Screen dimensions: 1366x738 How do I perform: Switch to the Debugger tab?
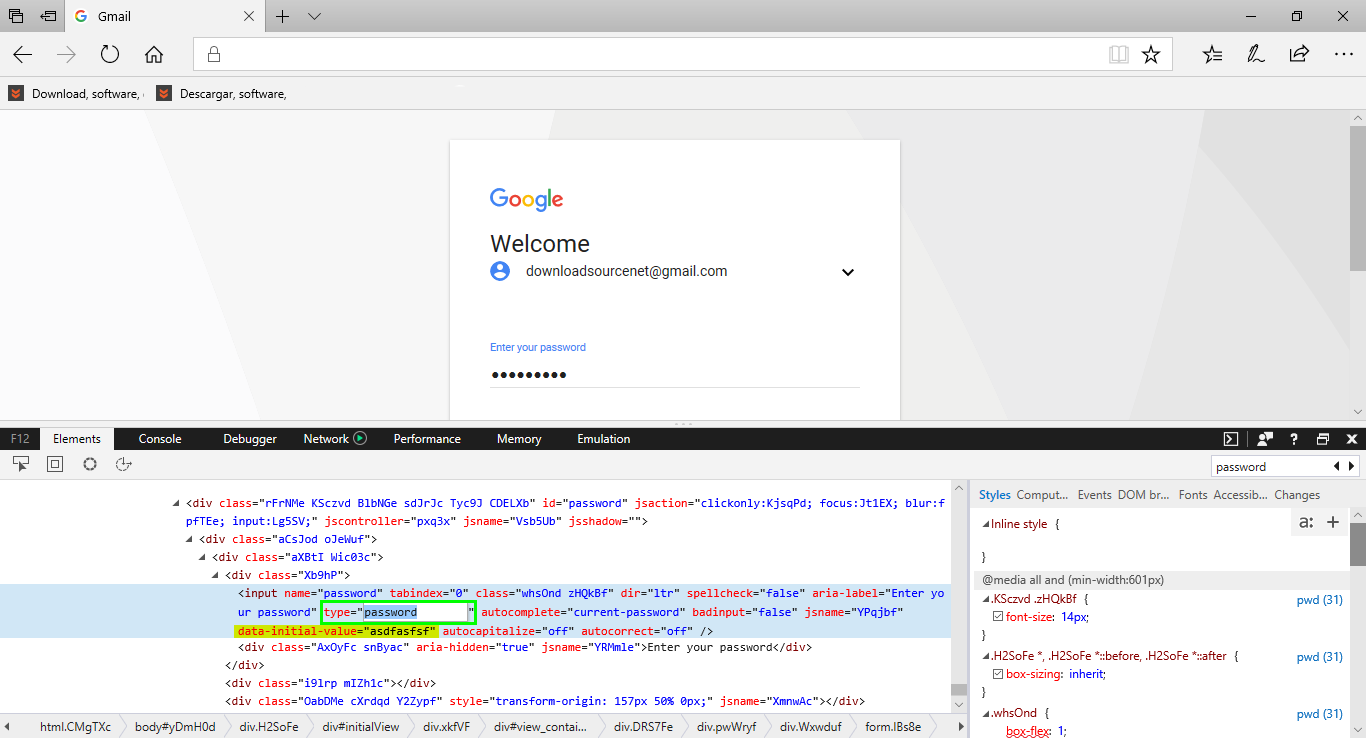(x=250, y=439)
